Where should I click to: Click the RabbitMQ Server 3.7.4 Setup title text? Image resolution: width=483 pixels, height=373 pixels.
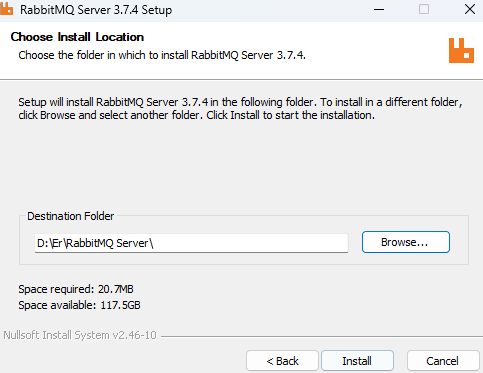[x=96, y=10]
